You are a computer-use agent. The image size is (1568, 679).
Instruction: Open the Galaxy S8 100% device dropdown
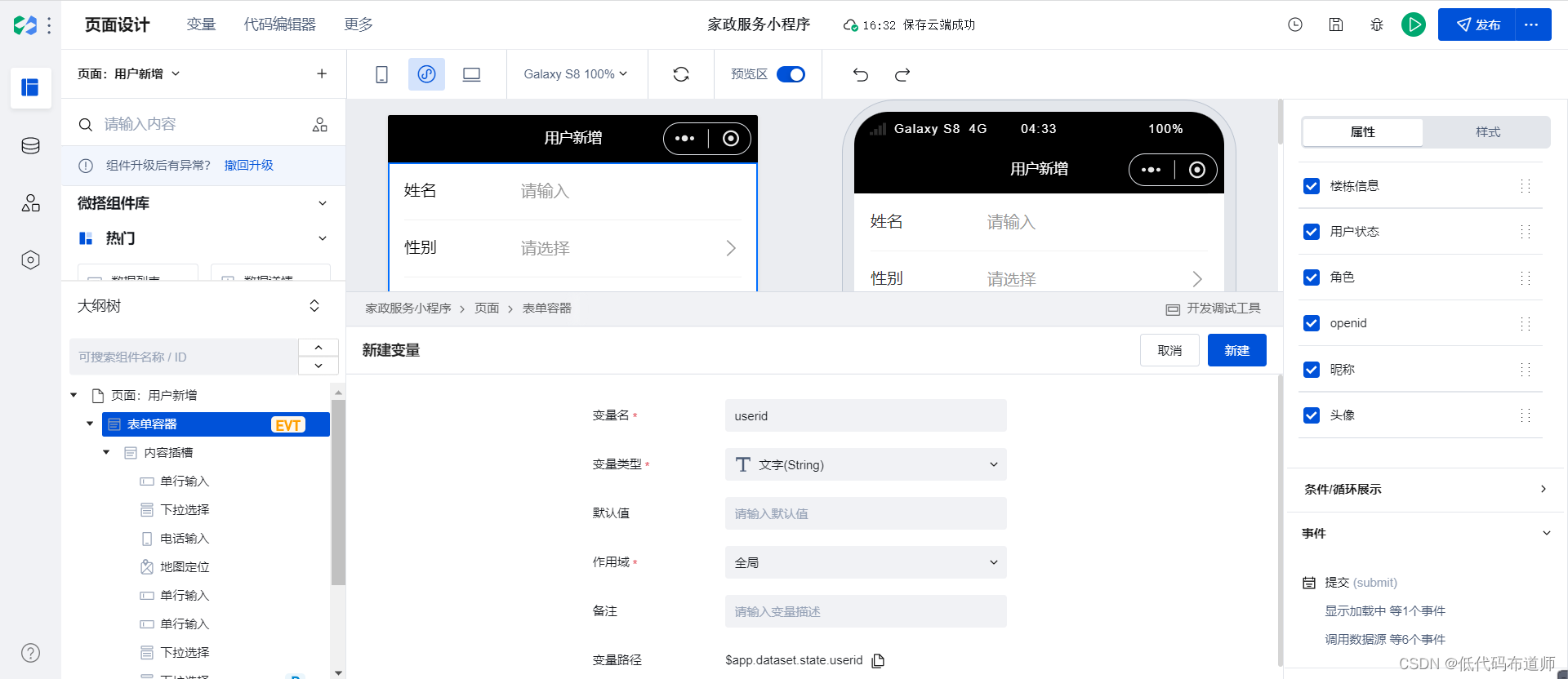pos(576,74)
